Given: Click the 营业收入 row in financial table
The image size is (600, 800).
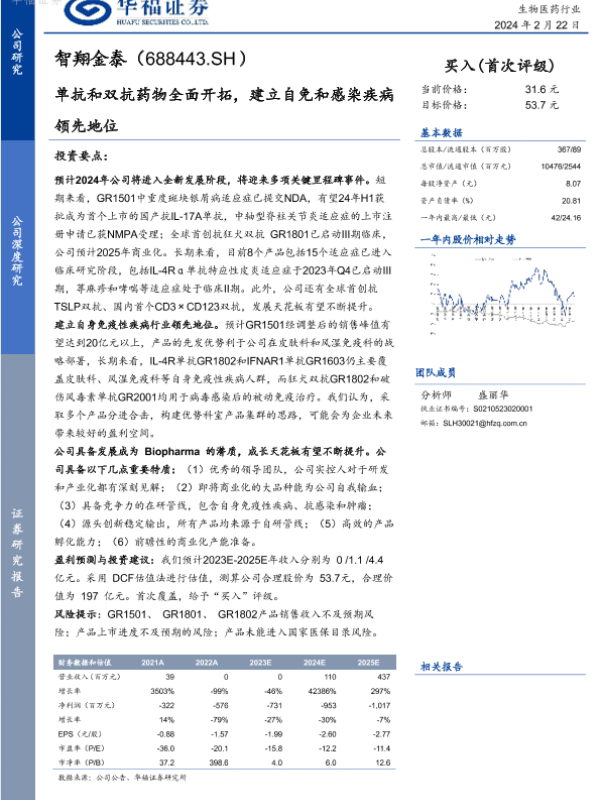Looking at the screenshot, I should [x=71, y=677].
